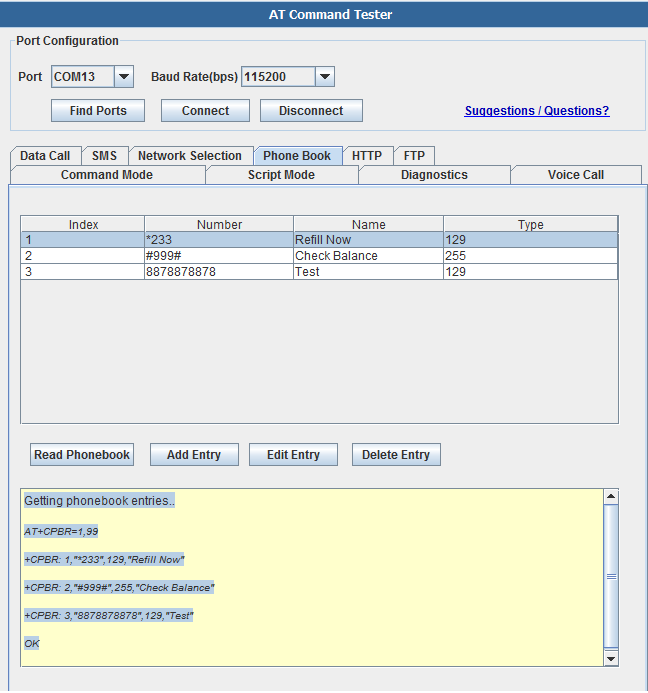Switch to the Data Call tab
Image resolution: width=648 pixels, height=693 pixels.
pos(45,156)
